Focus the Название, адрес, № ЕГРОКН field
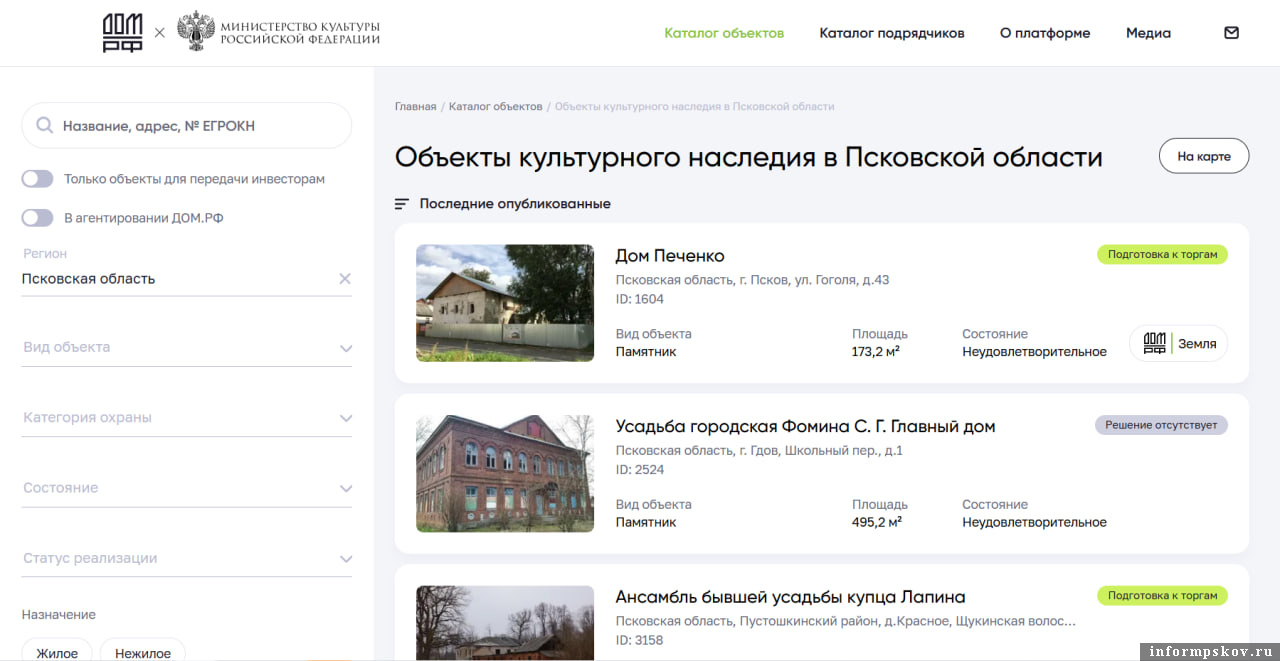1280x661 pixels. (x=187, y=126)
